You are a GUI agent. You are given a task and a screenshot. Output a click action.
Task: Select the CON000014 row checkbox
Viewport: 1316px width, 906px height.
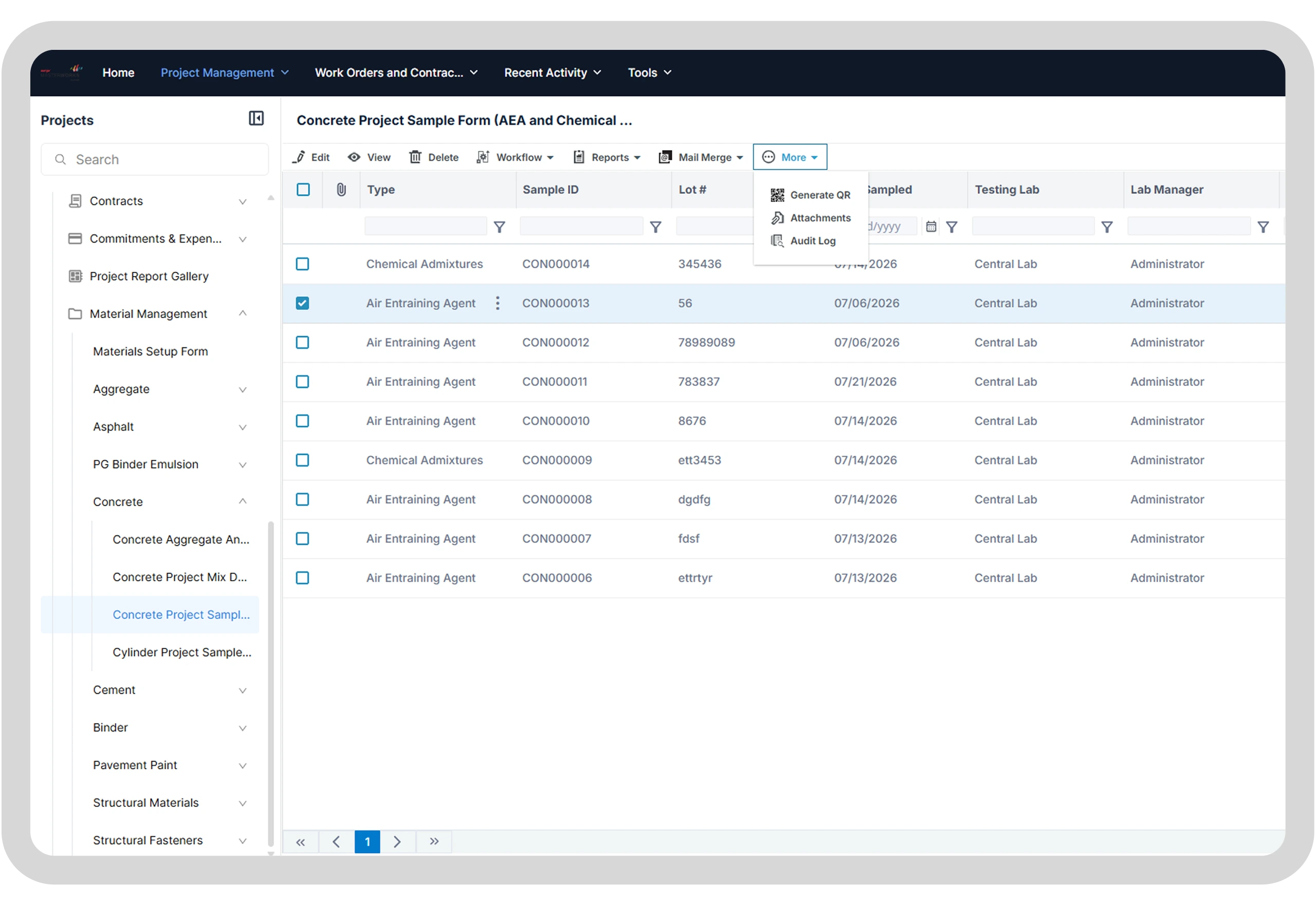tap(303, 264)
